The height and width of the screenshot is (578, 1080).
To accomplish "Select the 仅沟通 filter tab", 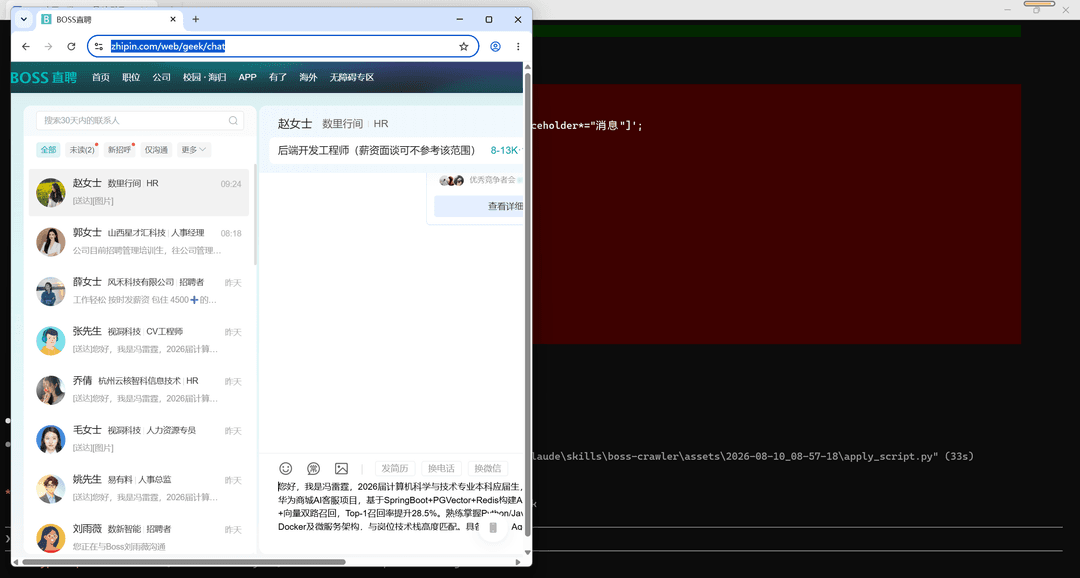I will (x=156, y=149).
